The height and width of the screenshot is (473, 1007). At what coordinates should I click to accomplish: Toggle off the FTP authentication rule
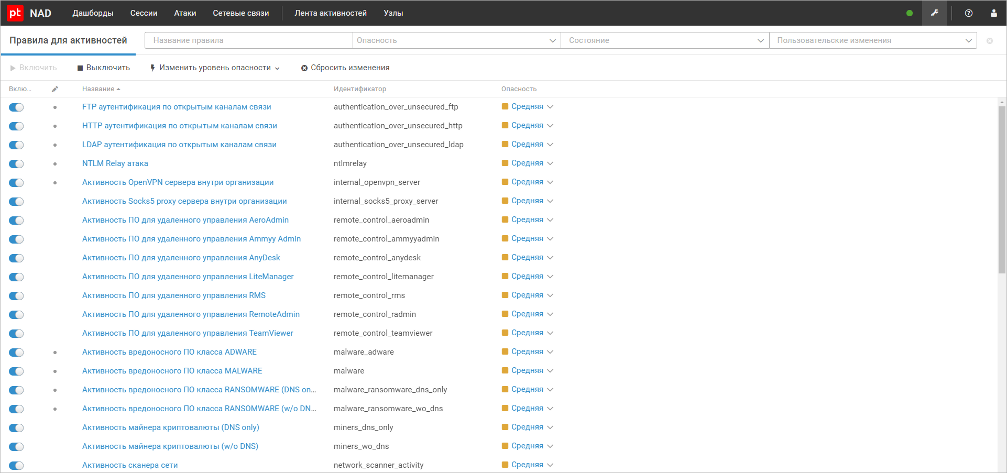[x=16, y=107]
